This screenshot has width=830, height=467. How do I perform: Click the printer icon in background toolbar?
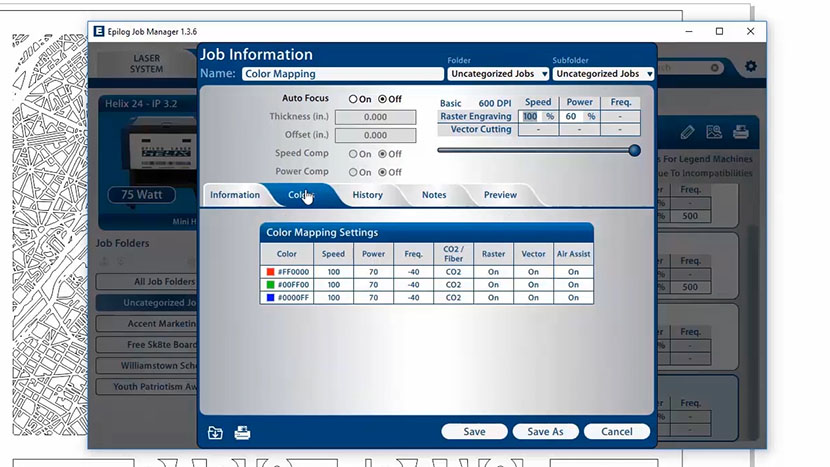click(x=741, y=132)
